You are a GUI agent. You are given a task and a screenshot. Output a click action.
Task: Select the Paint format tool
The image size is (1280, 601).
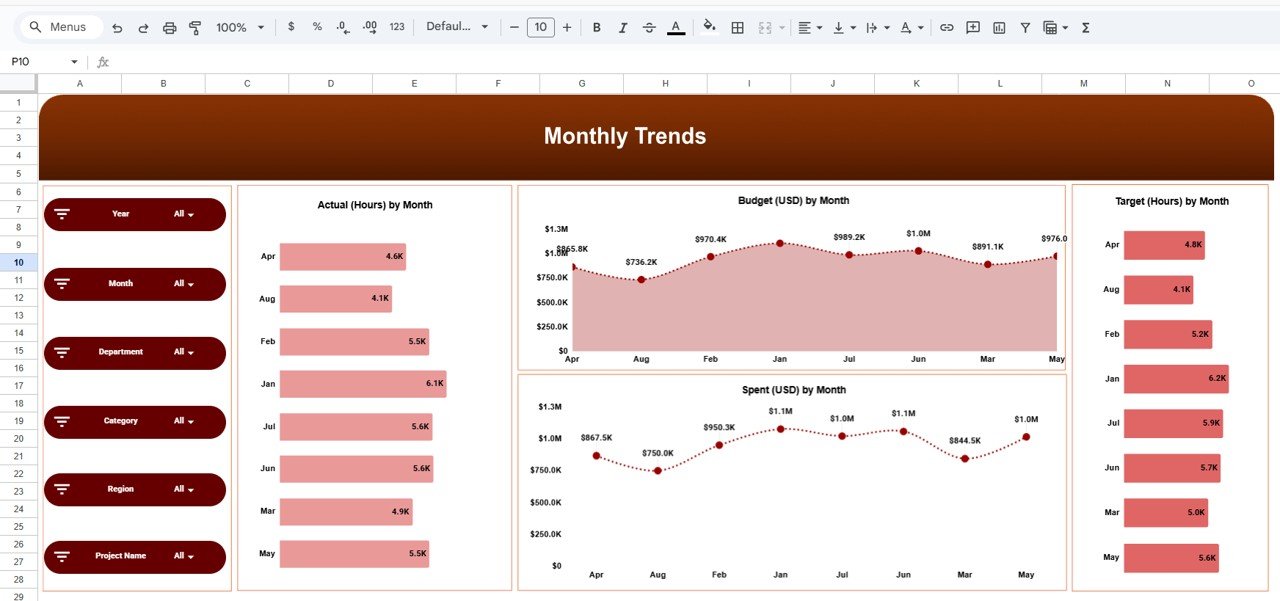196,27
